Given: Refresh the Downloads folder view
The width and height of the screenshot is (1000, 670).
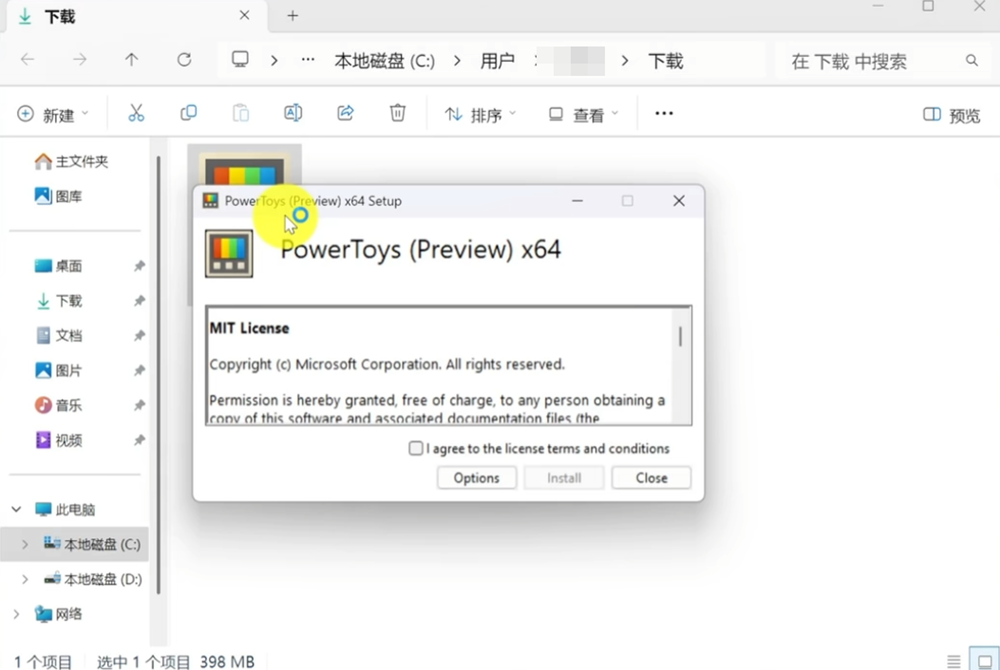Looking at the screenshot, I should pyautogui.click(x=184, y=60).
